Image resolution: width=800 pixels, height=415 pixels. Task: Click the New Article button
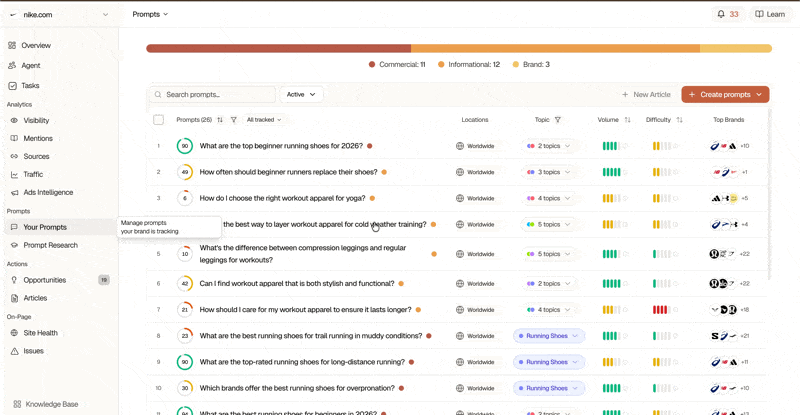pyautogui.click(x=646, y=94)
